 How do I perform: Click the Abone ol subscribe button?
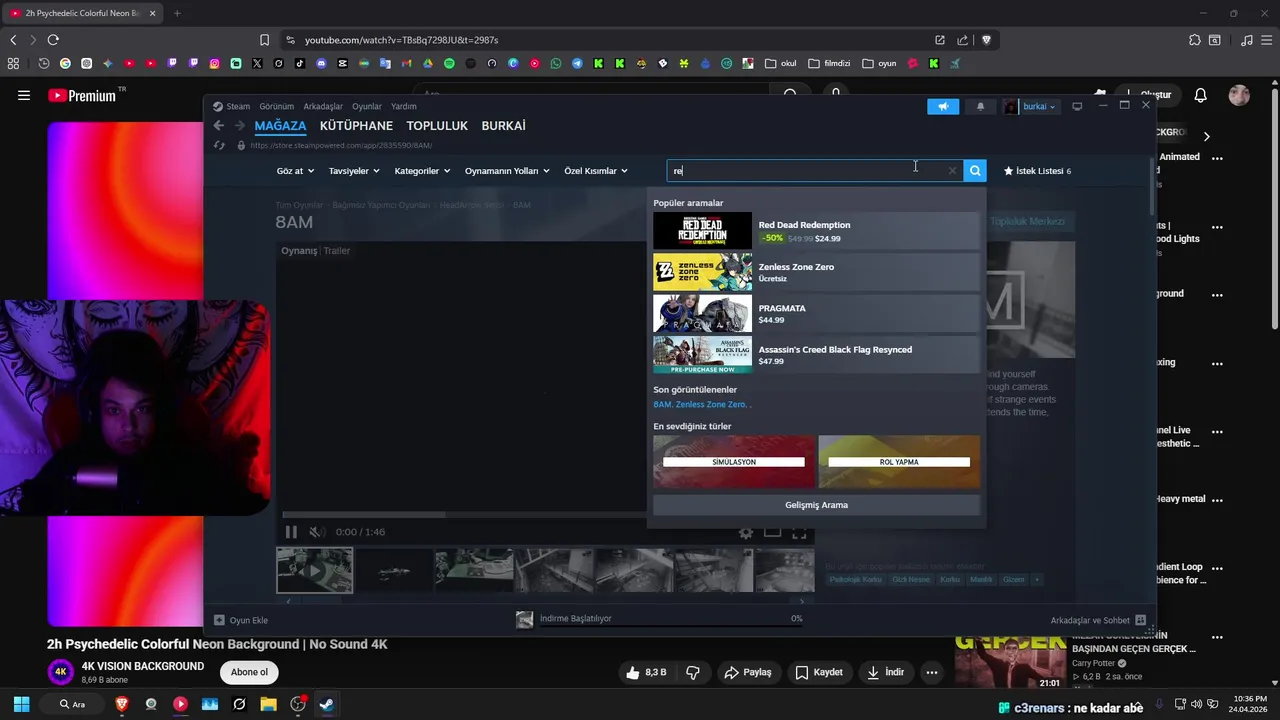click(x=249, y=672)
